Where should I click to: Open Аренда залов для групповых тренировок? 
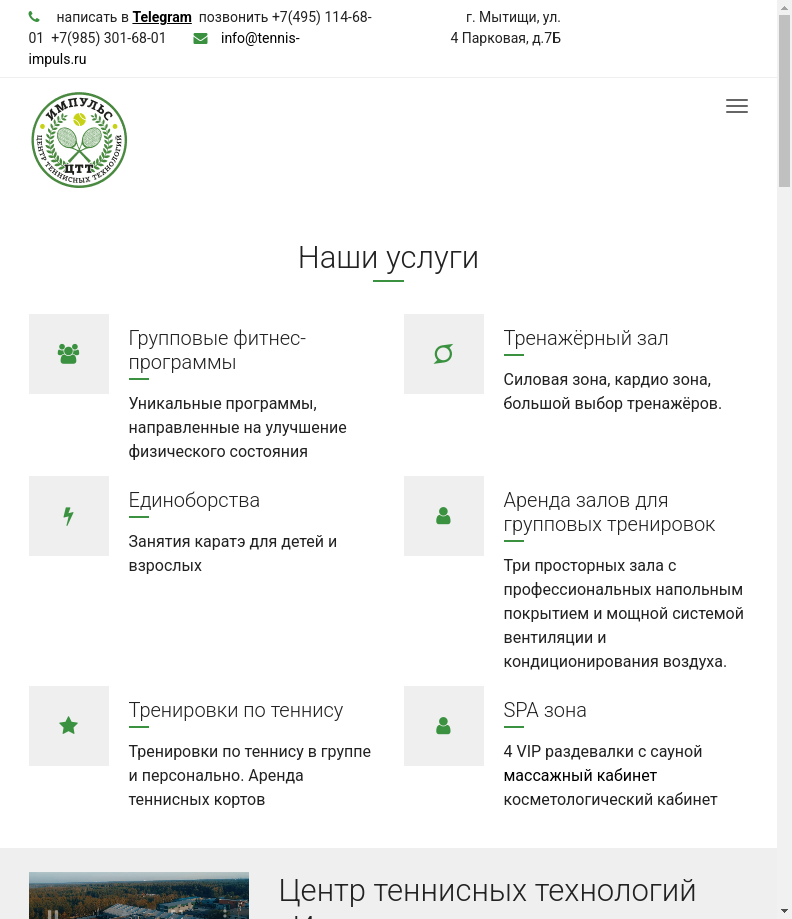(609, 512)
